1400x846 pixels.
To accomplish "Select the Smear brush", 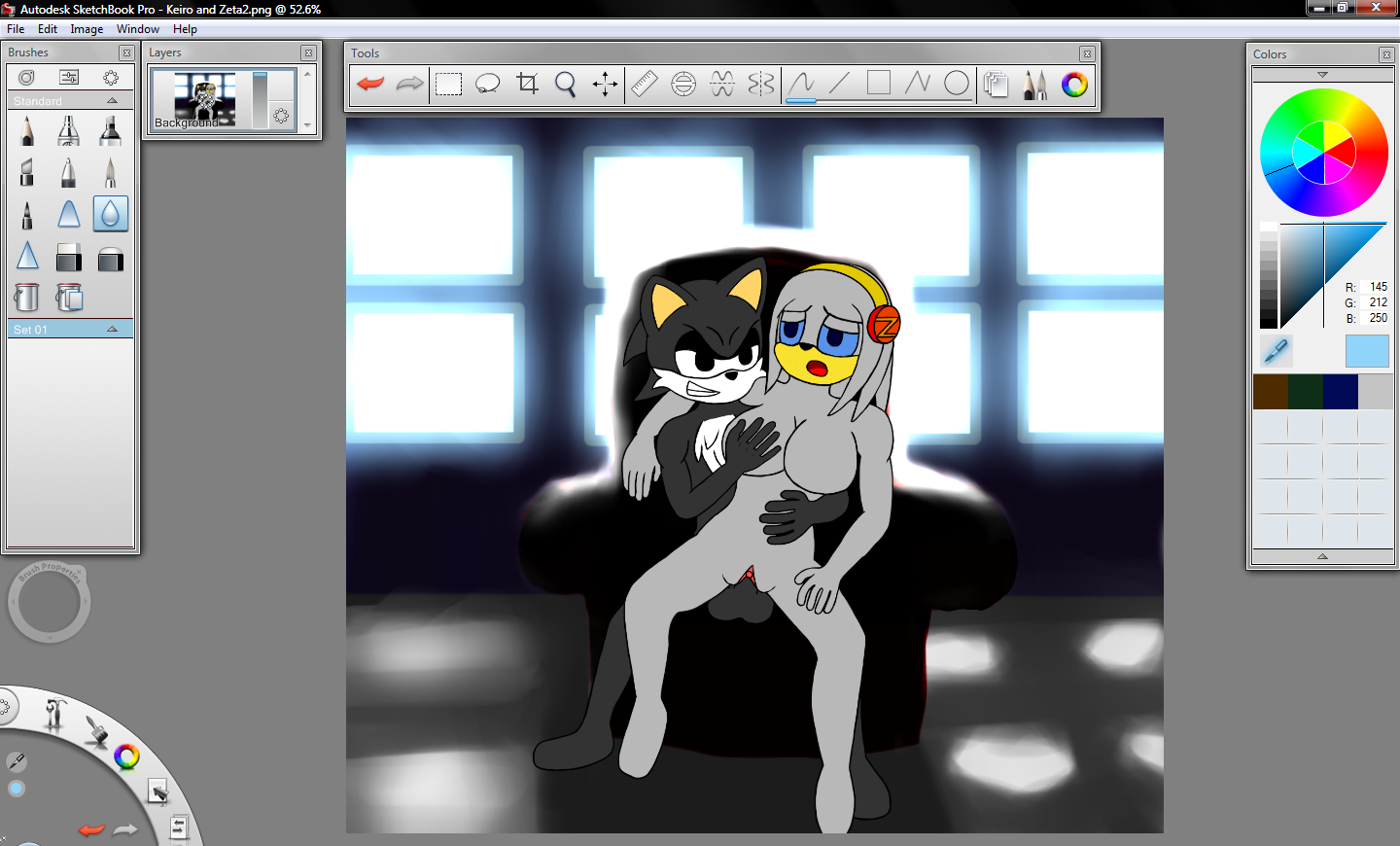I will pos(68,214).
